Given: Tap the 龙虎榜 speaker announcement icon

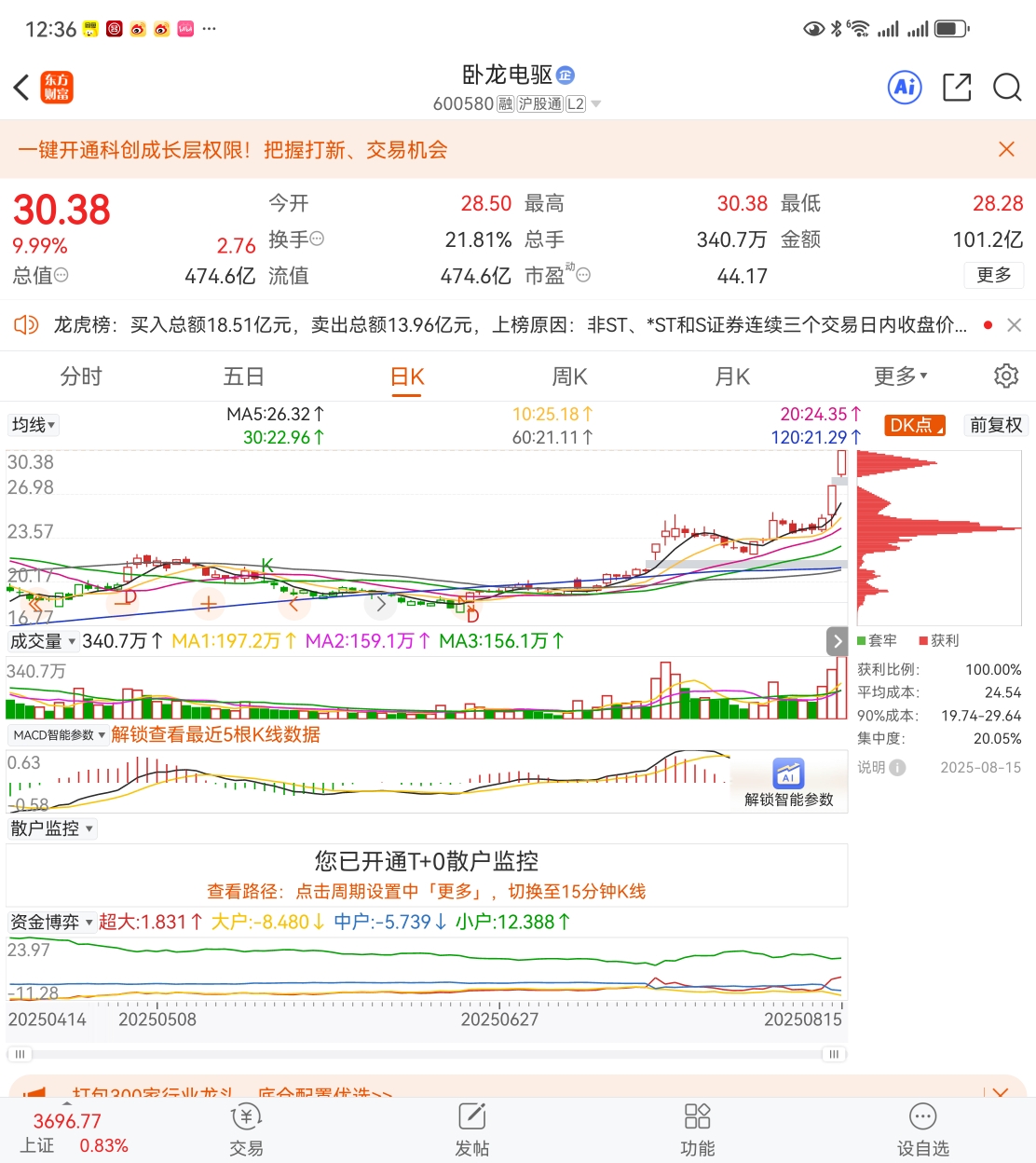Looking at the screenshot, I should click(x=26, y=324).
